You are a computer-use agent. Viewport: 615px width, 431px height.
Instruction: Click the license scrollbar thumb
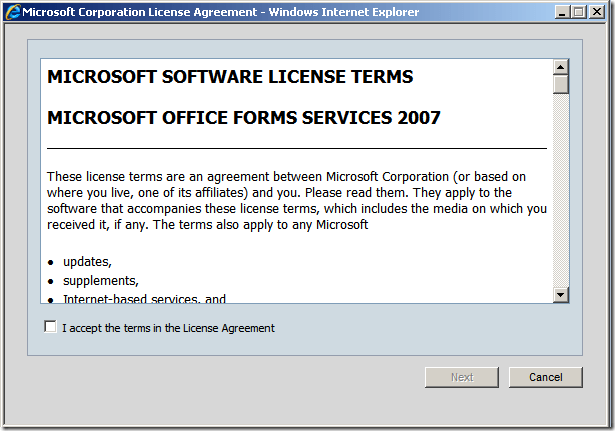[561, 84]
